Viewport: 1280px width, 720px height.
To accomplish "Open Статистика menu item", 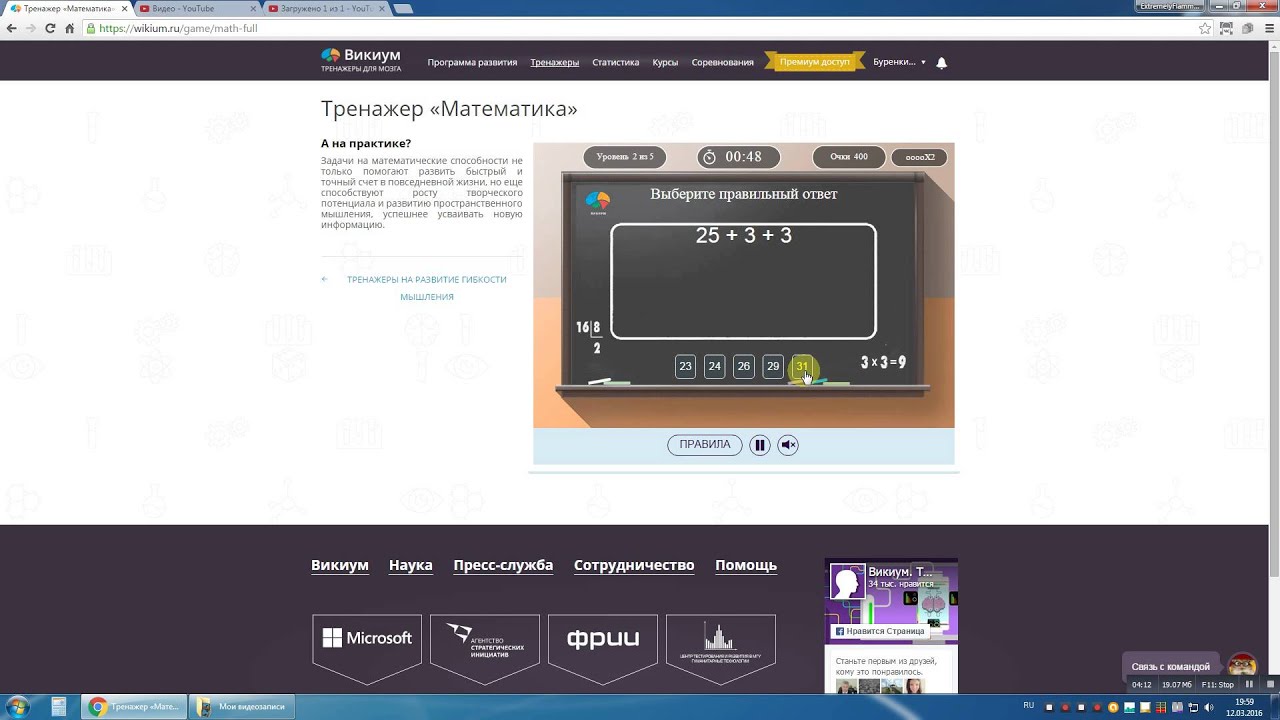I will 616,62.
